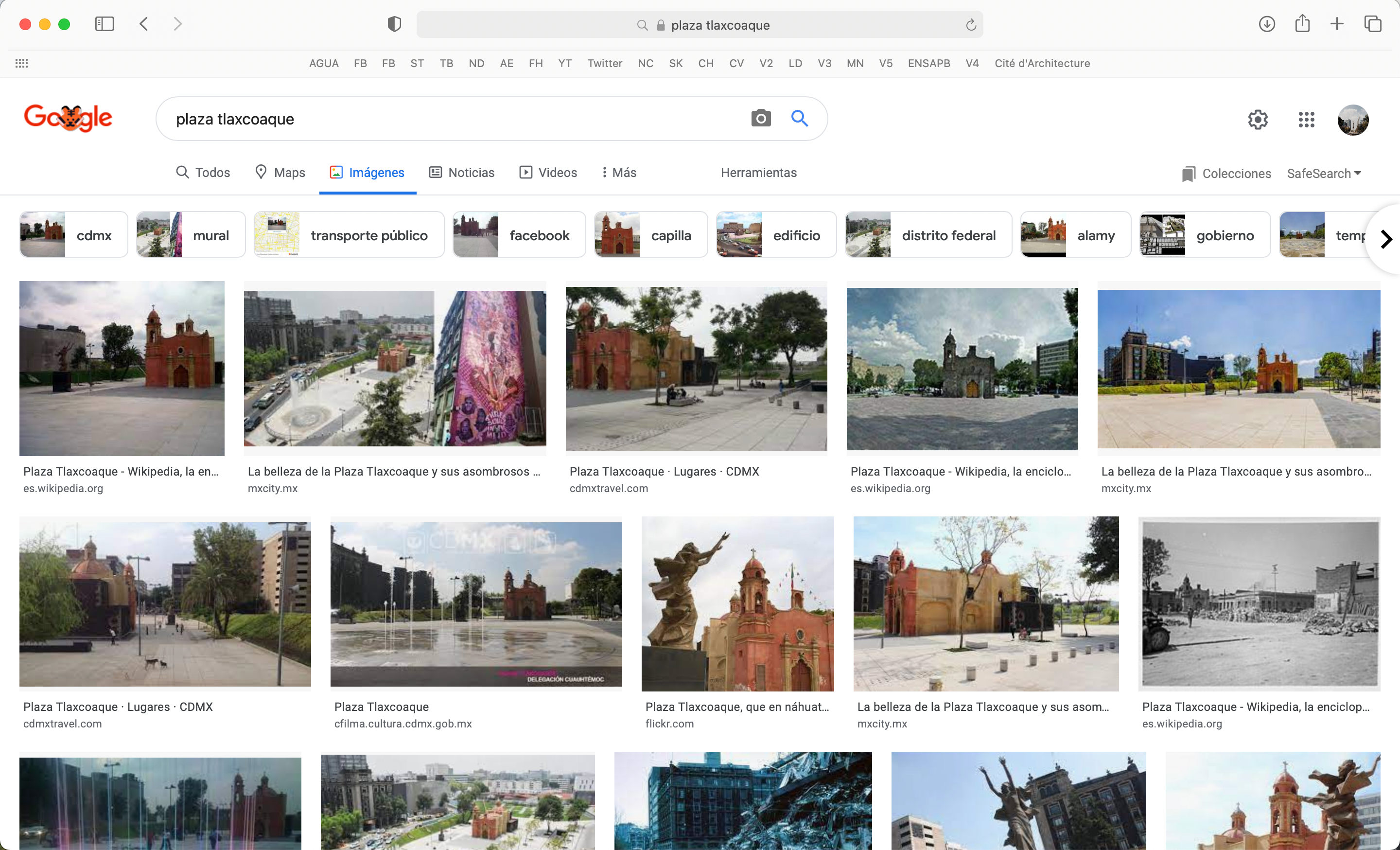Open the Google account avatar
1400x850 pixels.
pos(1353,120)
